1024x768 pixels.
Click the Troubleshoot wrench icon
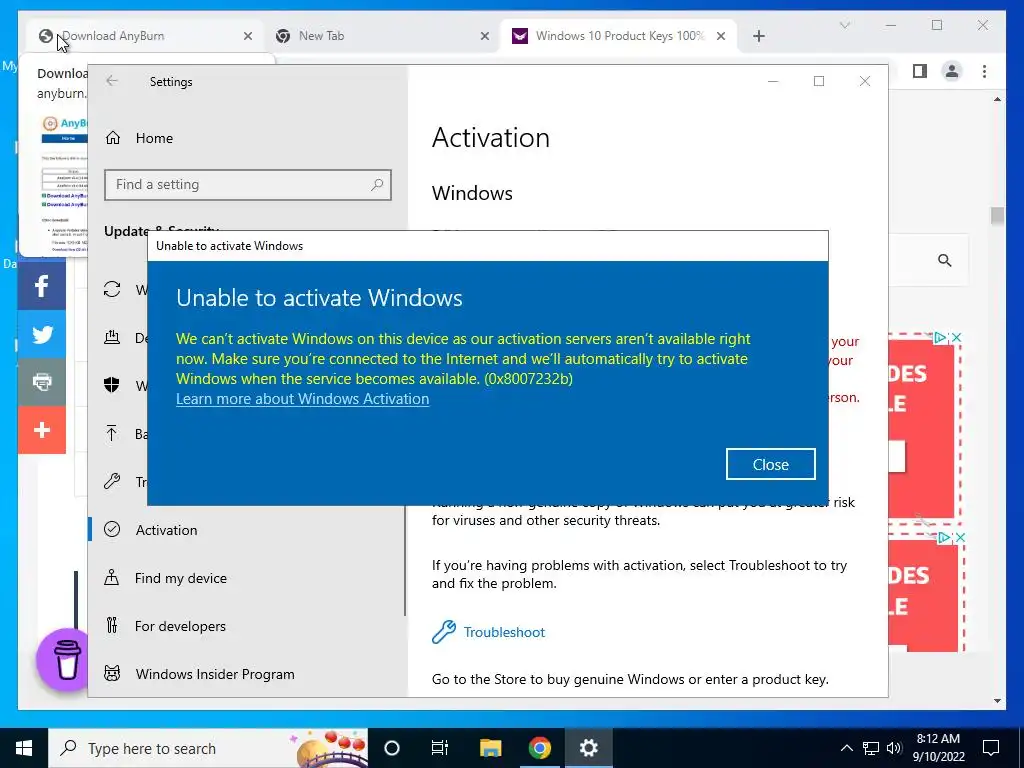[444, 632]
